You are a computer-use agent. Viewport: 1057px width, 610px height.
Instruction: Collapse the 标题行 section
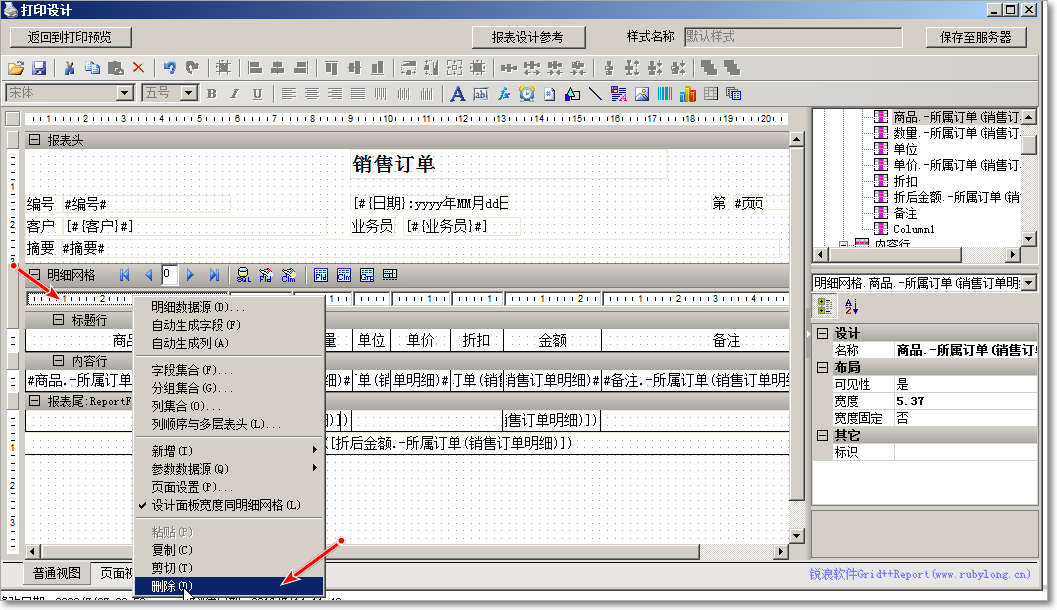click(x=59, y=319)
